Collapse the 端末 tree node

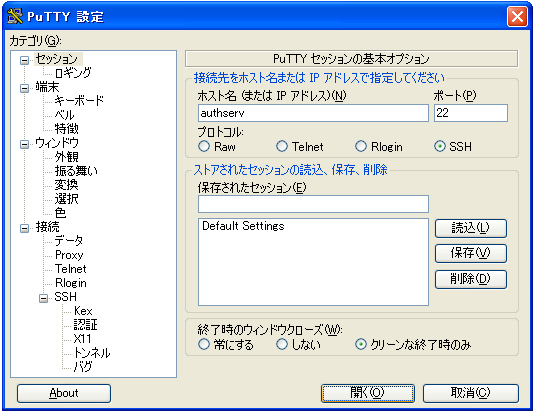pyautogui.click(x=24, y=89)
